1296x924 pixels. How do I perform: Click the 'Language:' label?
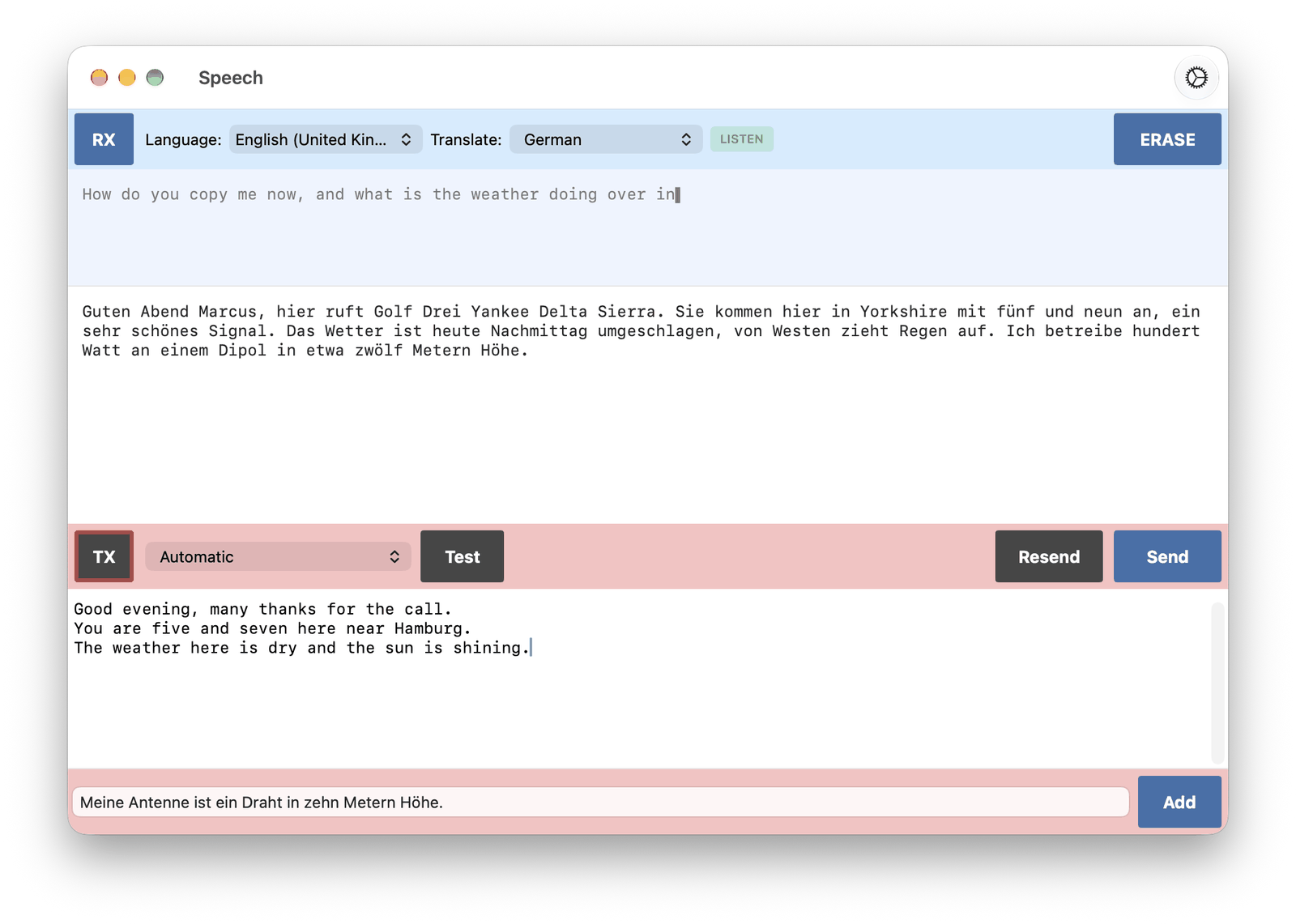pos(183,139)
